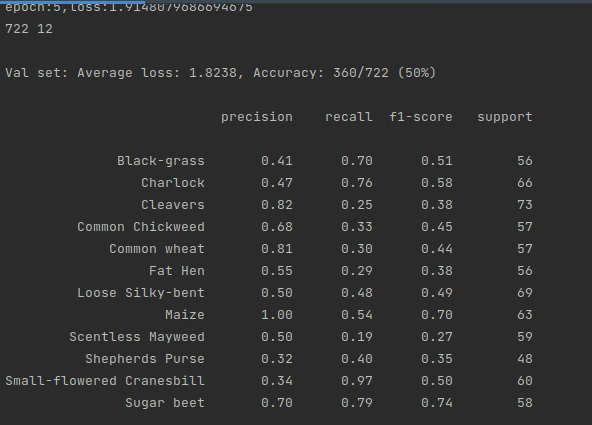Screen dimensions: 592x425
Task: Click Charlock precision value 0.47
Action: 277,183
